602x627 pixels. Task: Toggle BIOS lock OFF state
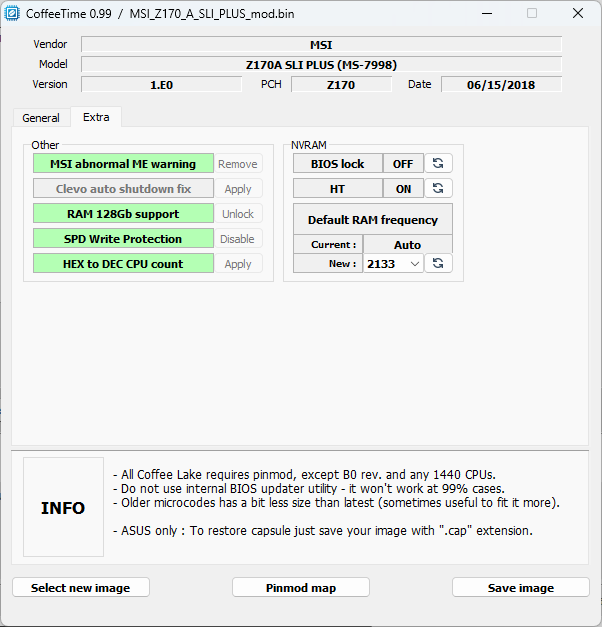coord(403,164)
